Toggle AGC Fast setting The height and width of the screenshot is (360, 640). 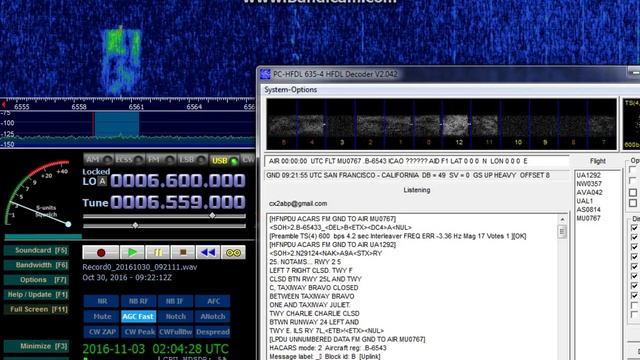point(138,316)
